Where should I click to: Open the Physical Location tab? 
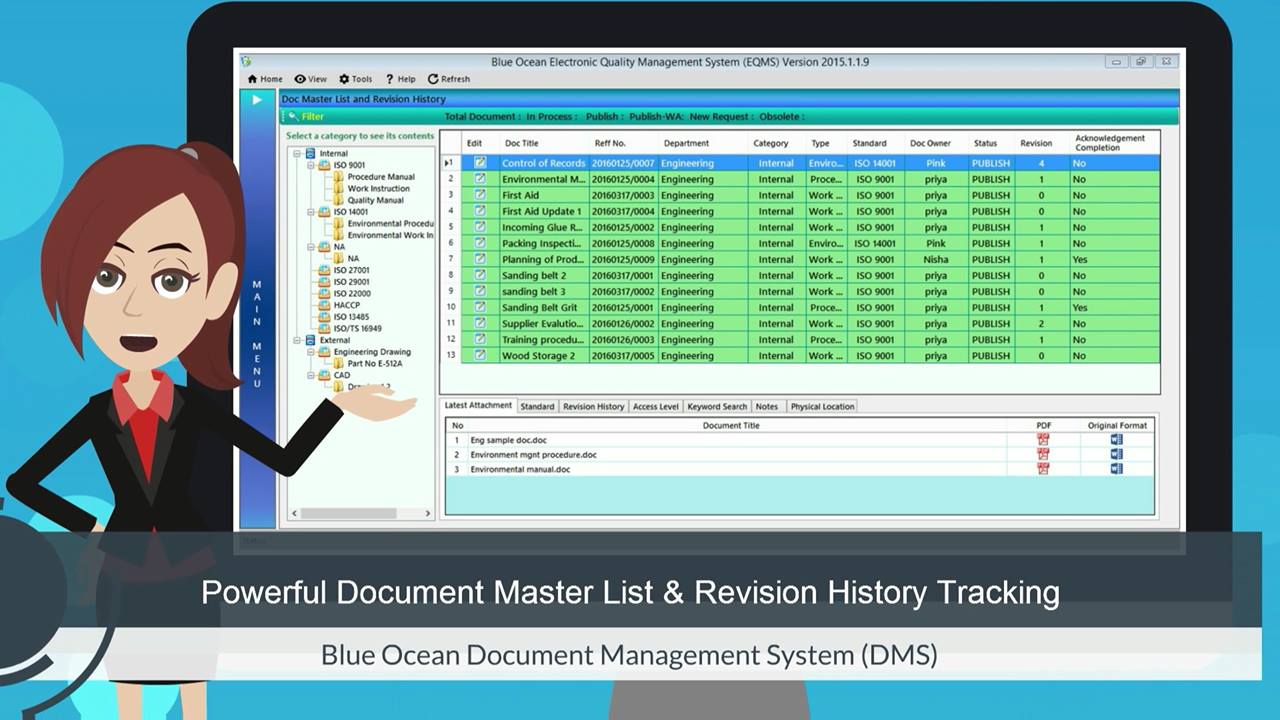click(823, 407)
